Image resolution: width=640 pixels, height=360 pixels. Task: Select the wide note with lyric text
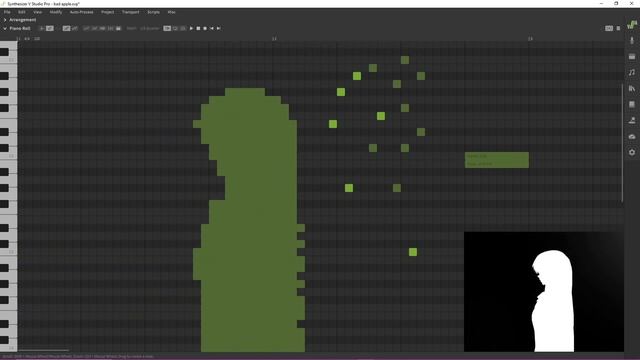pos(497,160)
